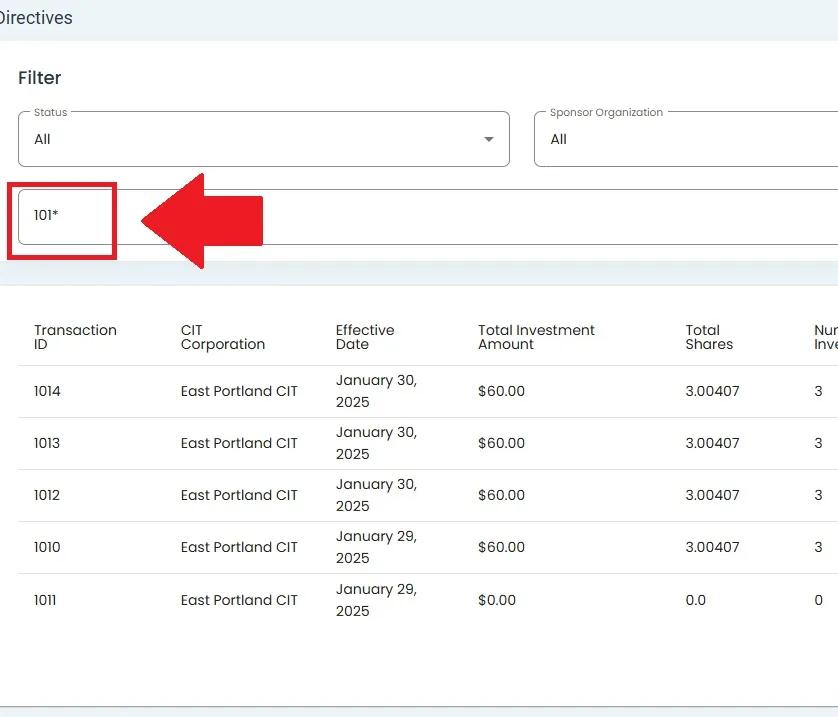The image size is (838, 717).
Task: Select transaction ID 1012 row
Action: coord(47,495)
